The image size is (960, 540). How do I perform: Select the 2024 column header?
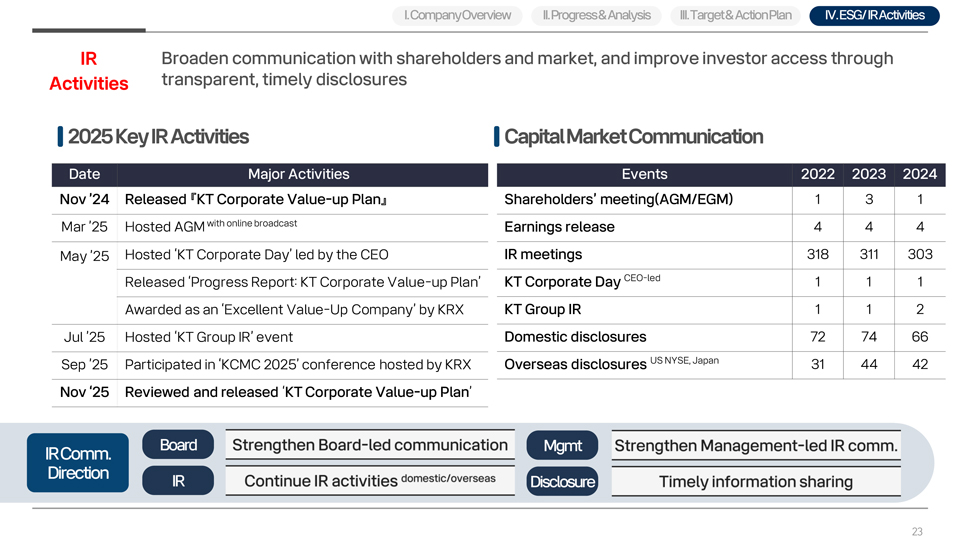click(x=920, y=174)
